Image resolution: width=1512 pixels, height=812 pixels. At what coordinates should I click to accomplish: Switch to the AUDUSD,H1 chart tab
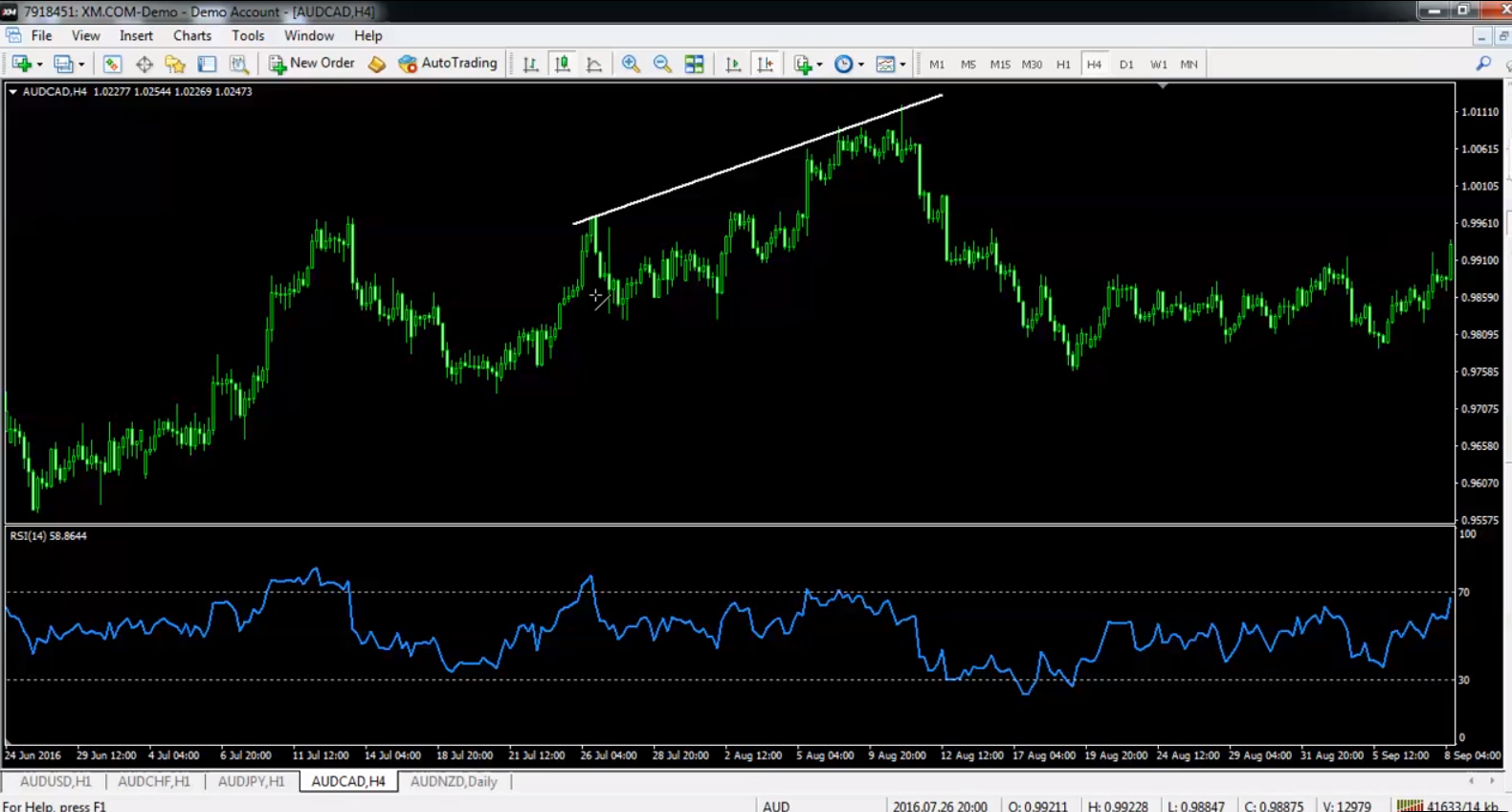tap(56, 781)
